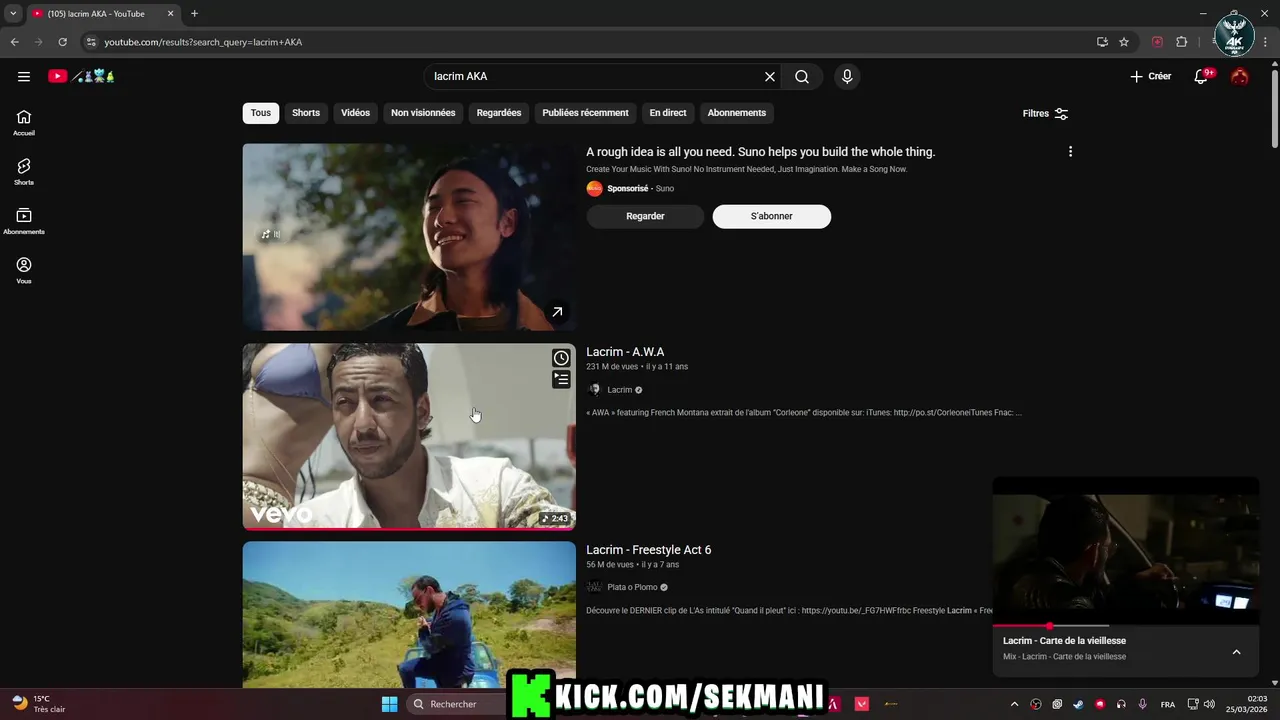Select the Non visionnées filter chip
The height and width of the screenshot is (720, 1280).
point(423,113)
